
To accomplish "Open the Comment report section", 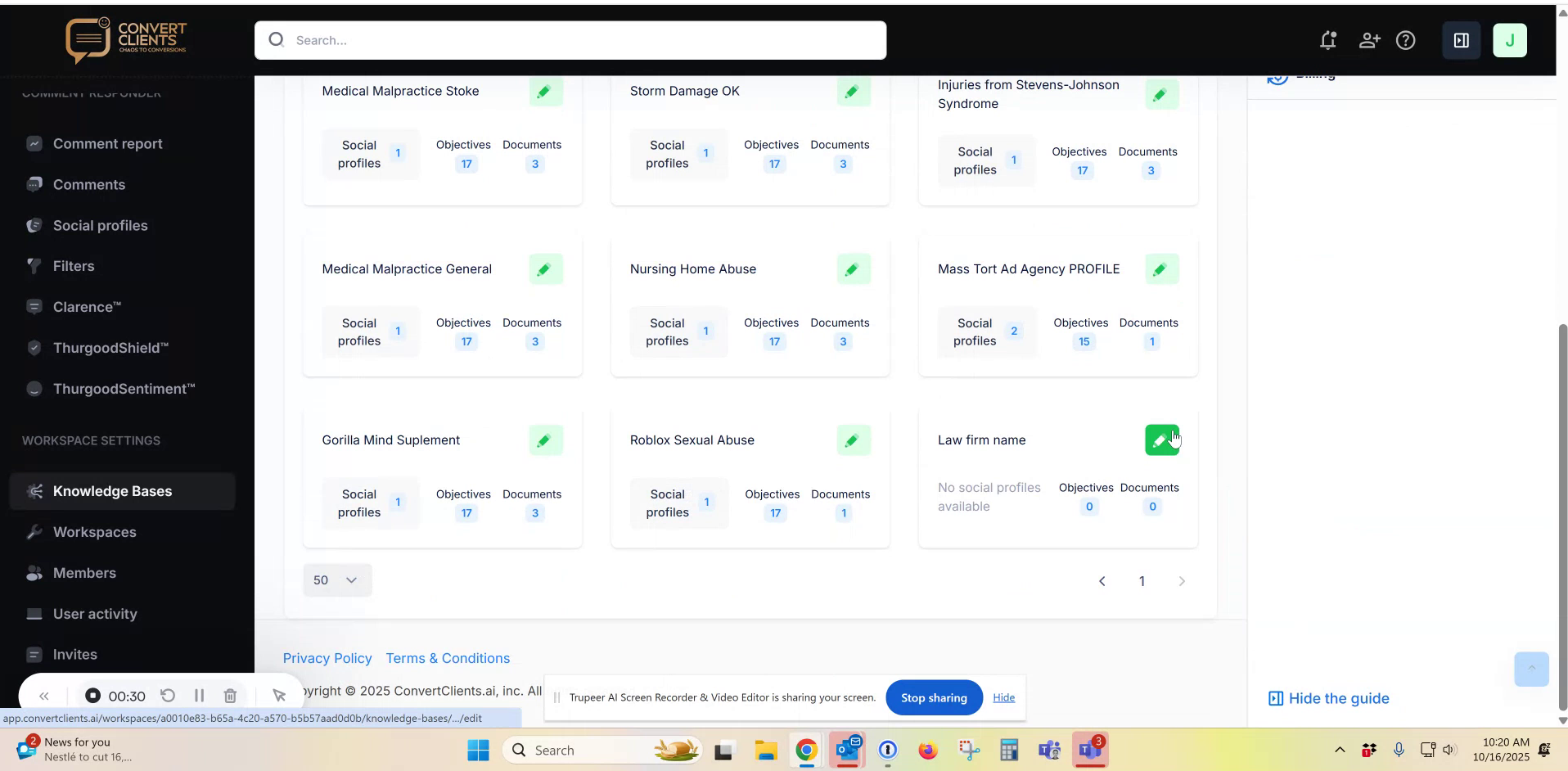I will pyautogui.click(x=107, y=144).
